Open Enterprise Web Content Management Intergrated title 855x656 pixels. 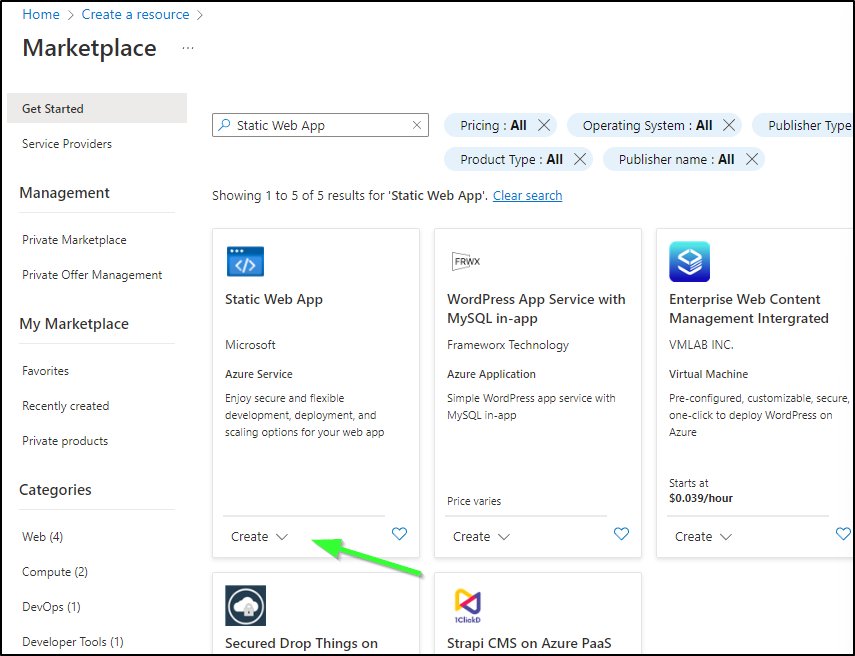coord(749,309)
